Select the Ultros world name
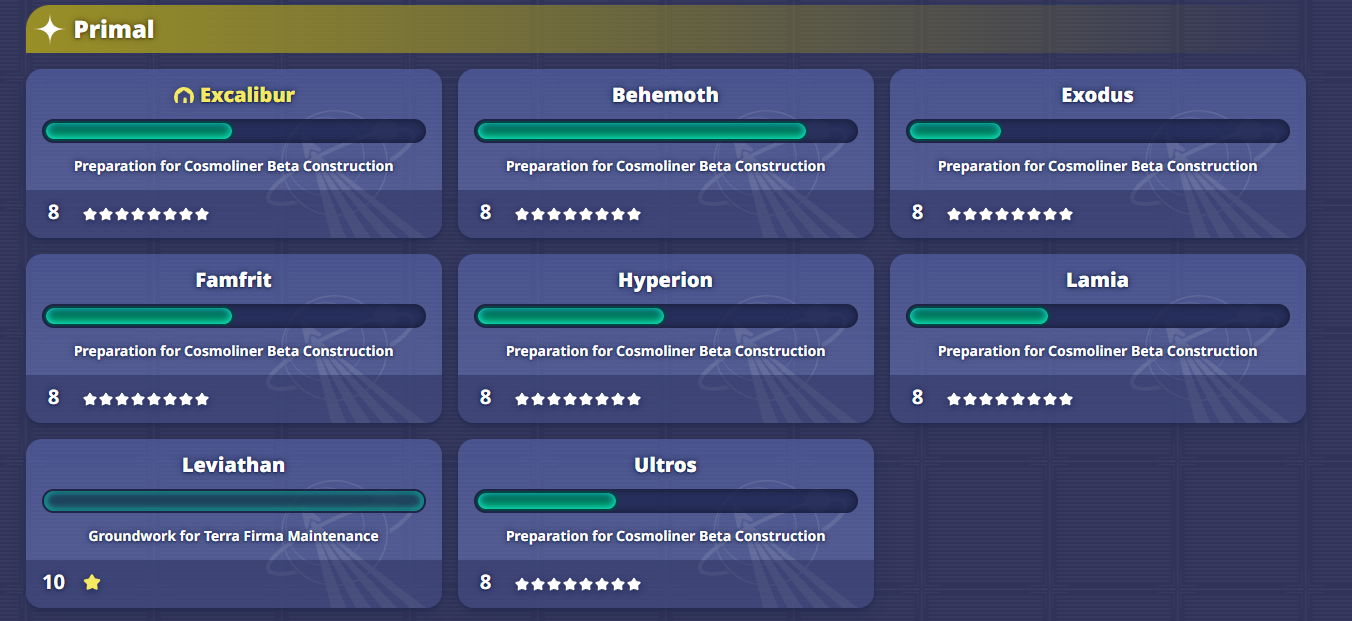The width and height of the screenshot is (1352, 621). point(665,465)
